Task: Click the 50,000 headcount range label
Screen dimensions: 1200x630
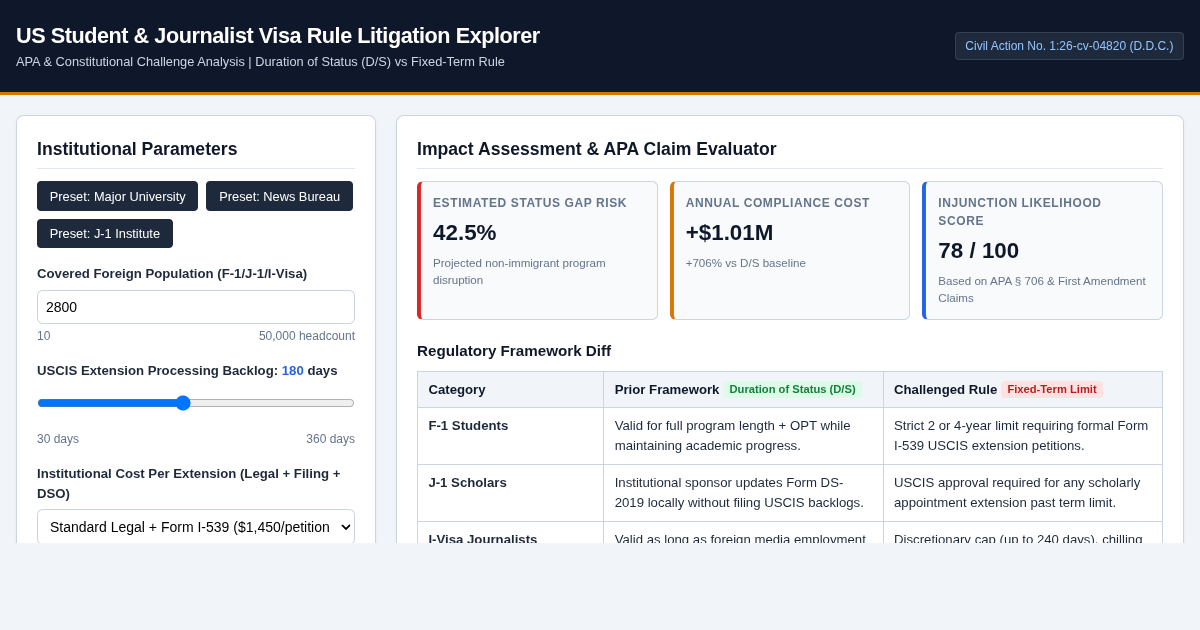Action: click(x=307, y=336)
